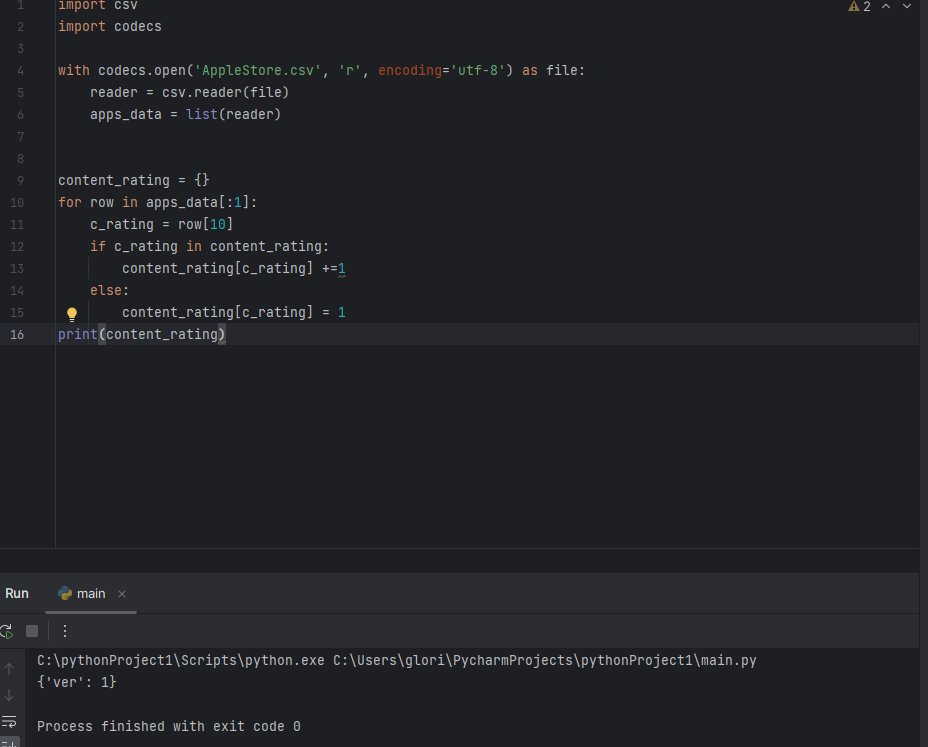This screenshot has width=928, height=747.
Task: Click line number 10 in the gutter
Action: 17,202
